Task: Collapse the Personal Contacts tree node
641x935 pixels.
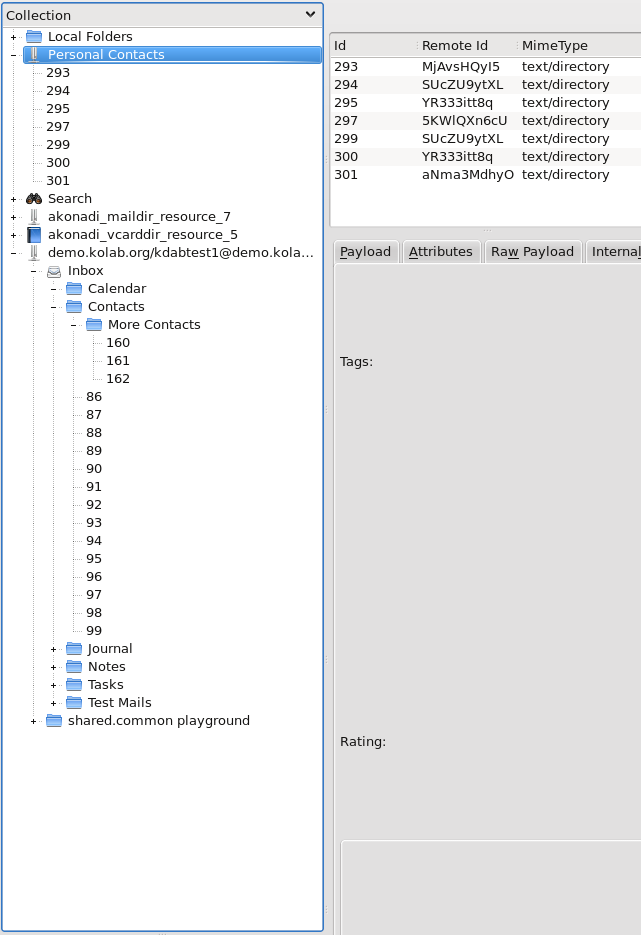Action: click(13, 55)
